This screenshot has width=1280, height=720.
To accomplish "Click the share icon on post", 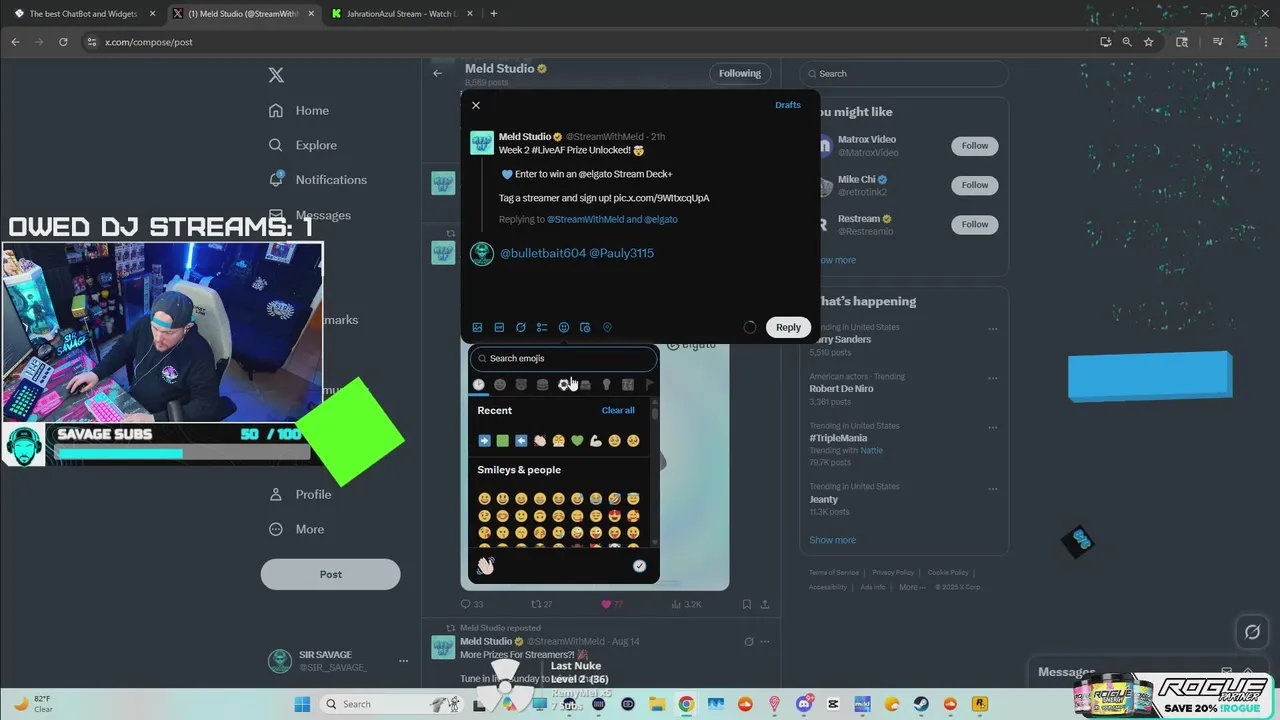I will [765, 604].
